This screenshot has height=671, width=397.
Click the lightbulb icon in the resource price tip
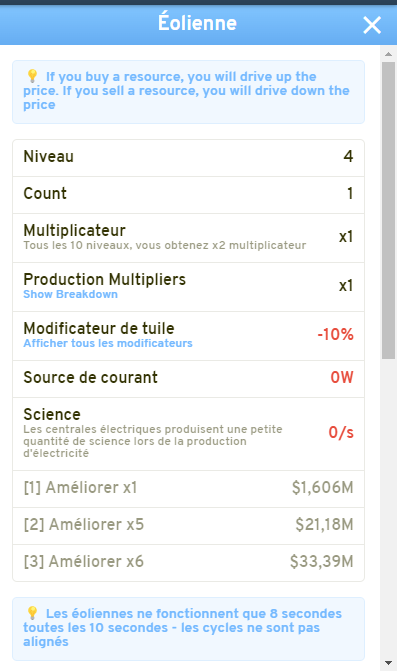[x=33, y=76]
